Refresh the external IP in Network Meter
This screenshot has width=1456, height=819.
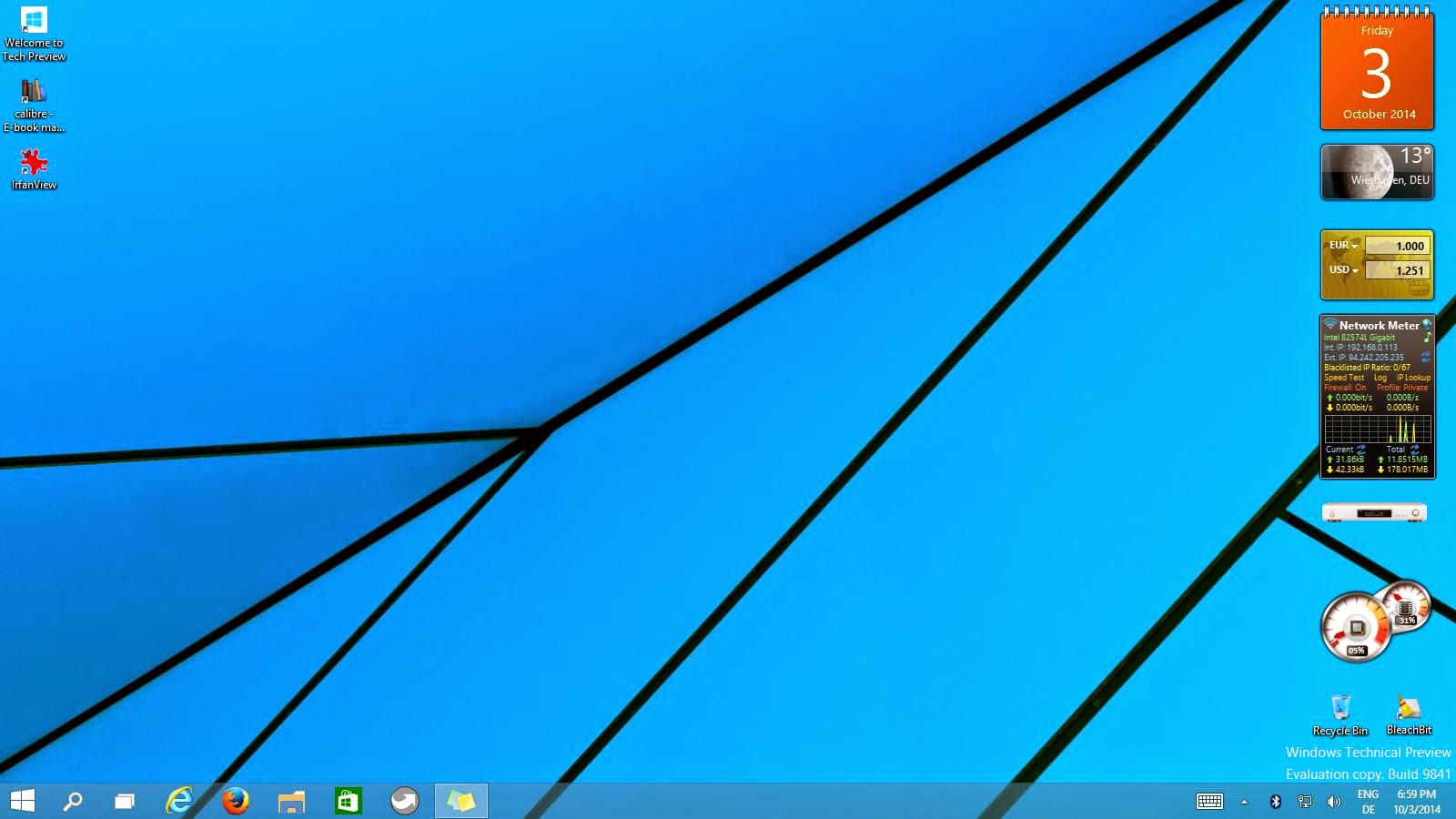tap(1425, 357)
